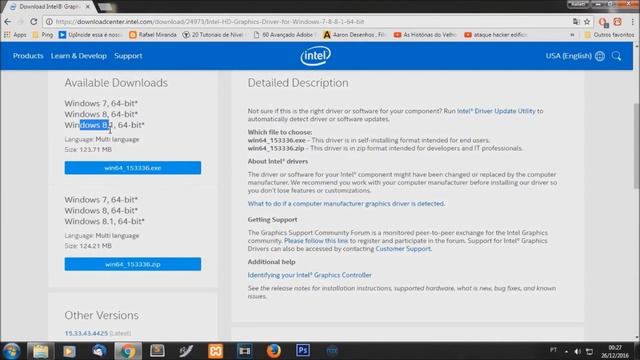Screen dimensions: 640x360
Task: Open Photoshop from the taskbar
Action: [303, 351]
